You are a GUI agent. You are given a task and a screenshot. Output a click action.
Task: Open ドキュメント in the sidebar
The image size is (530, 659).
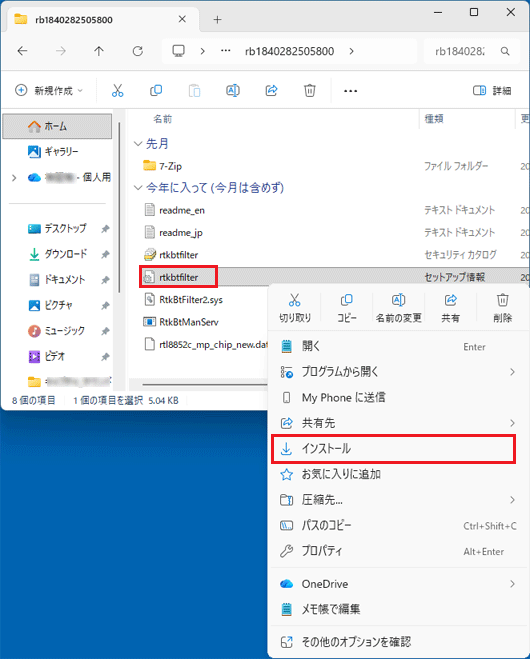tap(57, 279)
